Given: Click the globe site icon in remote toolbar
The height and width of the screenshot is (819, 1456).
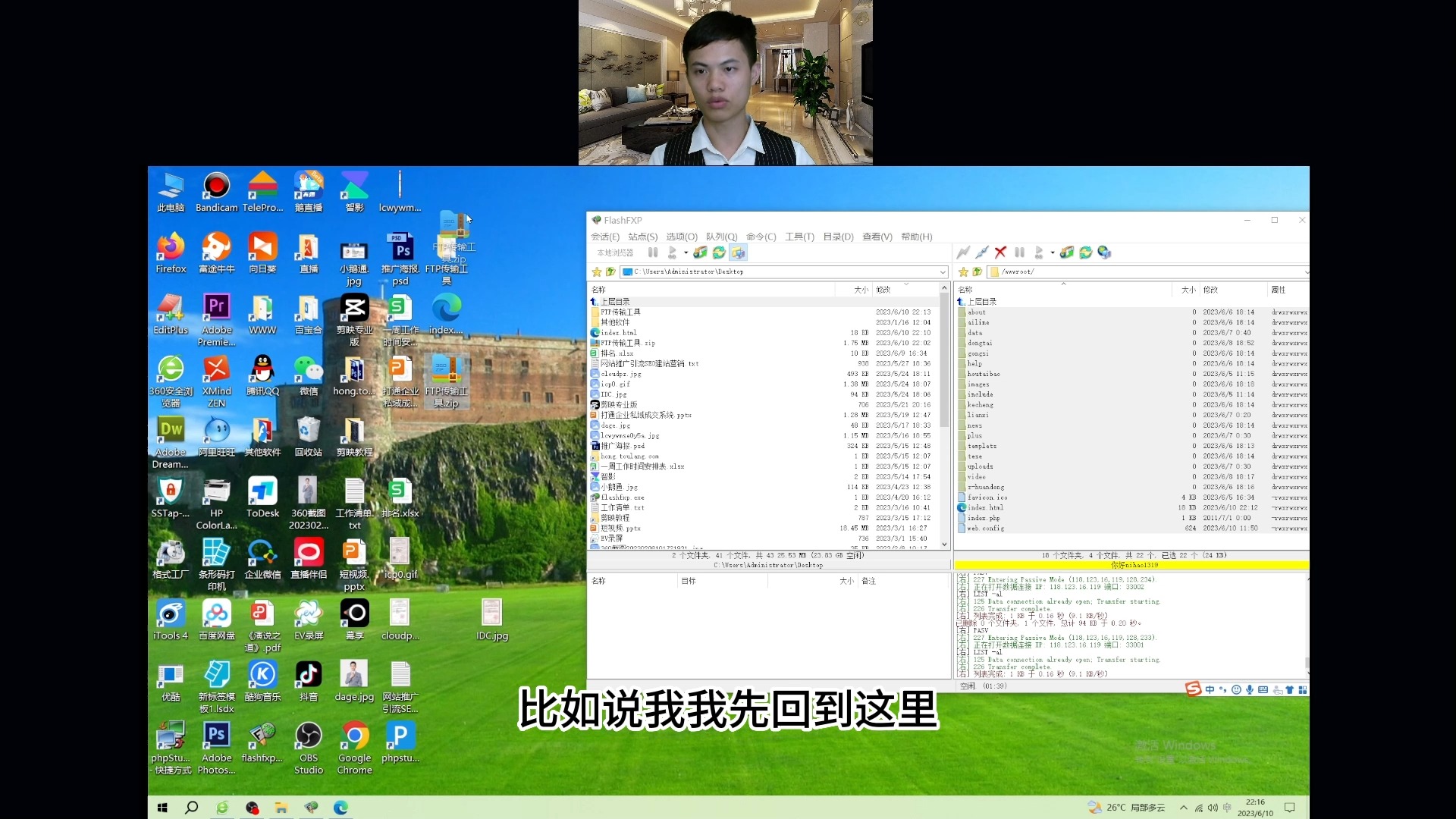Looking at the screenshot, I should click(1104, 253).
